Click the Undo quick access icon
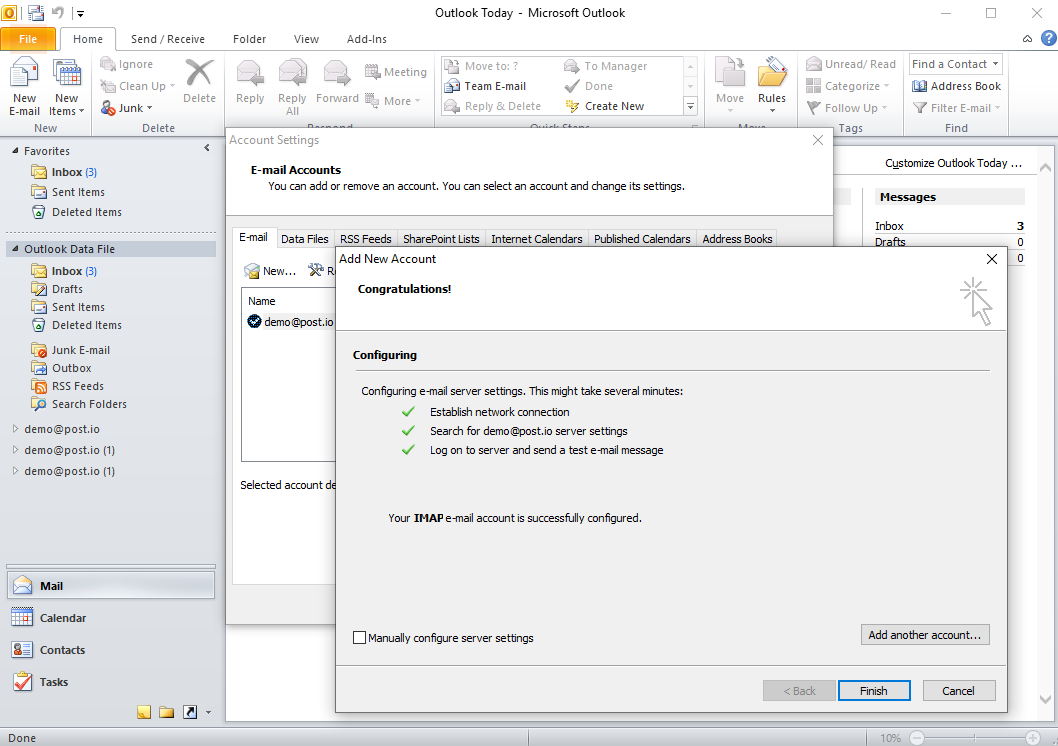This screenshot has height=746, width=1058. coord(57,13)
